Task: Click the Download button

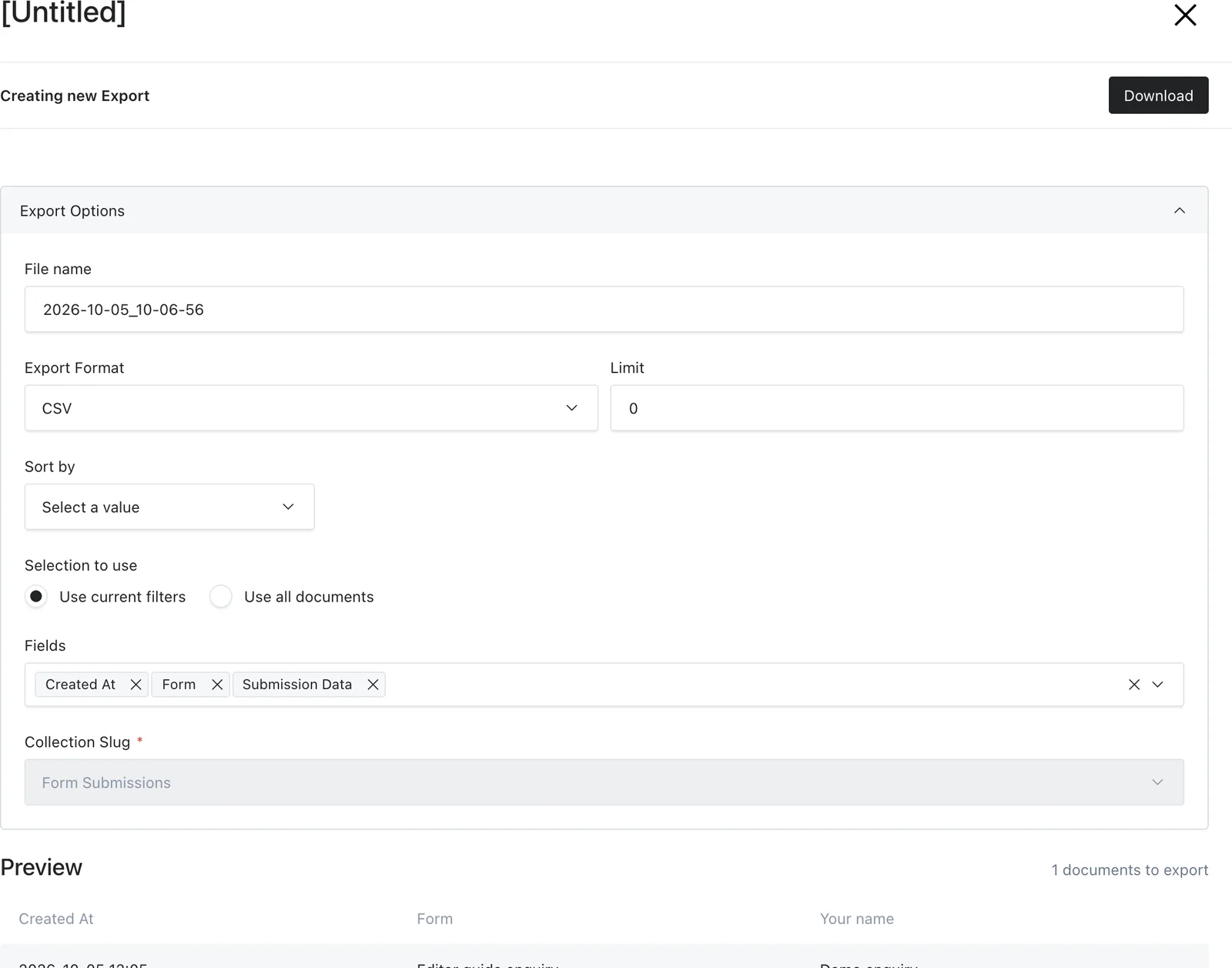Action: click(1158, 95)
